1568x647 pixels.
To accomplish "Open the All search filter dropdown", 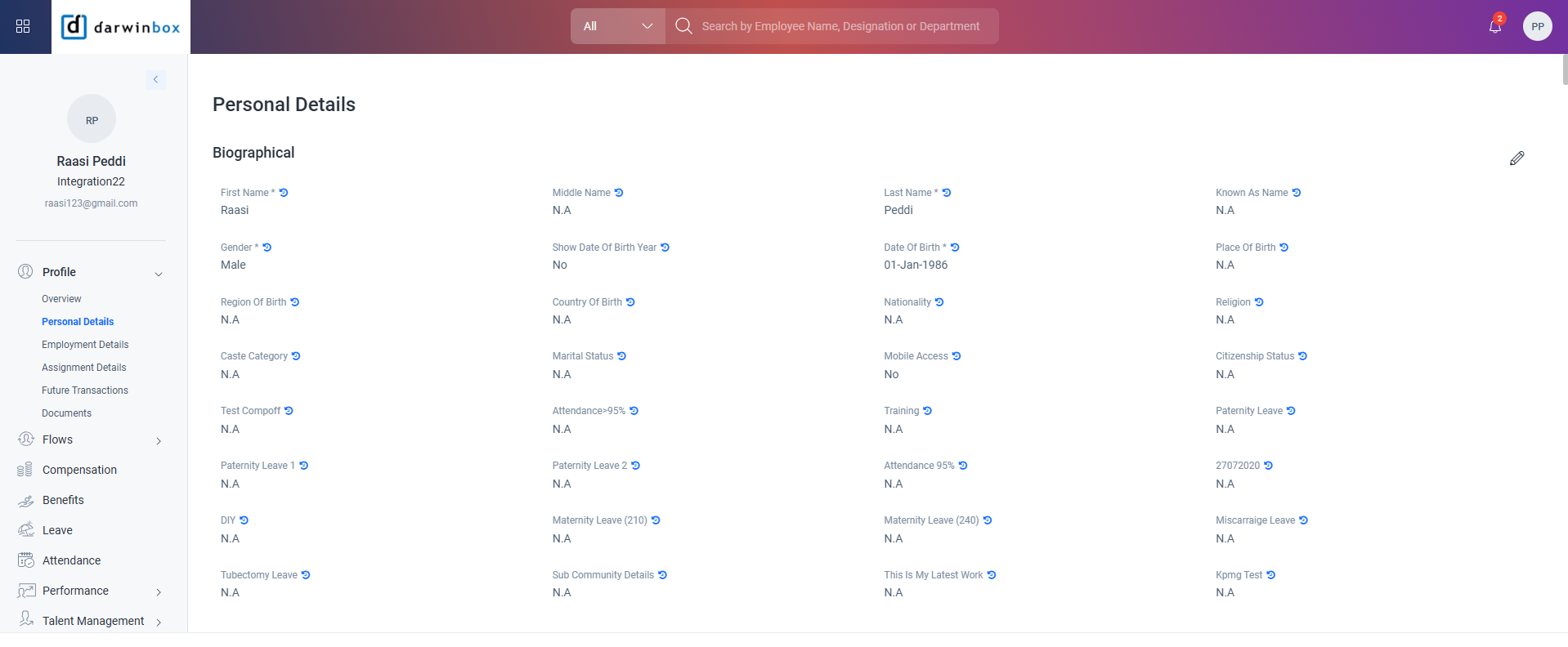I will (x=617, y=26).
